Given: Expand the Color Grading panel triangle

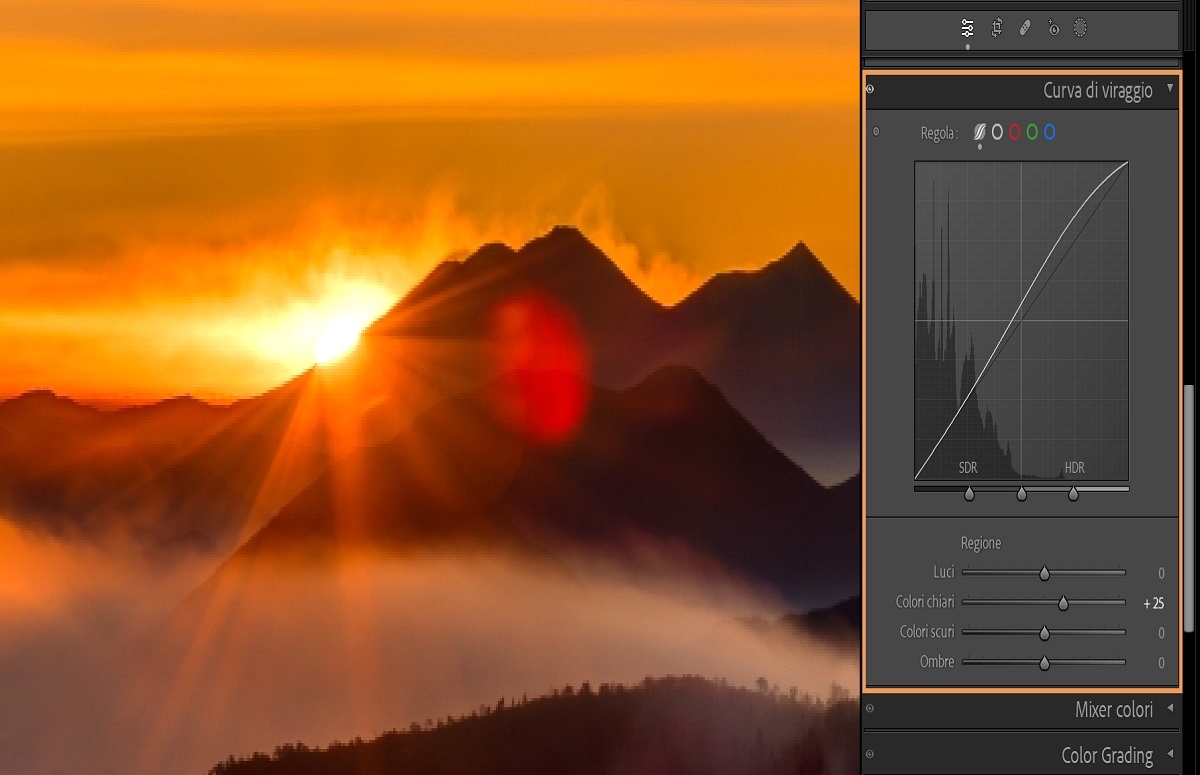Looking at the screenshot, I should [x=1170, y=754].
